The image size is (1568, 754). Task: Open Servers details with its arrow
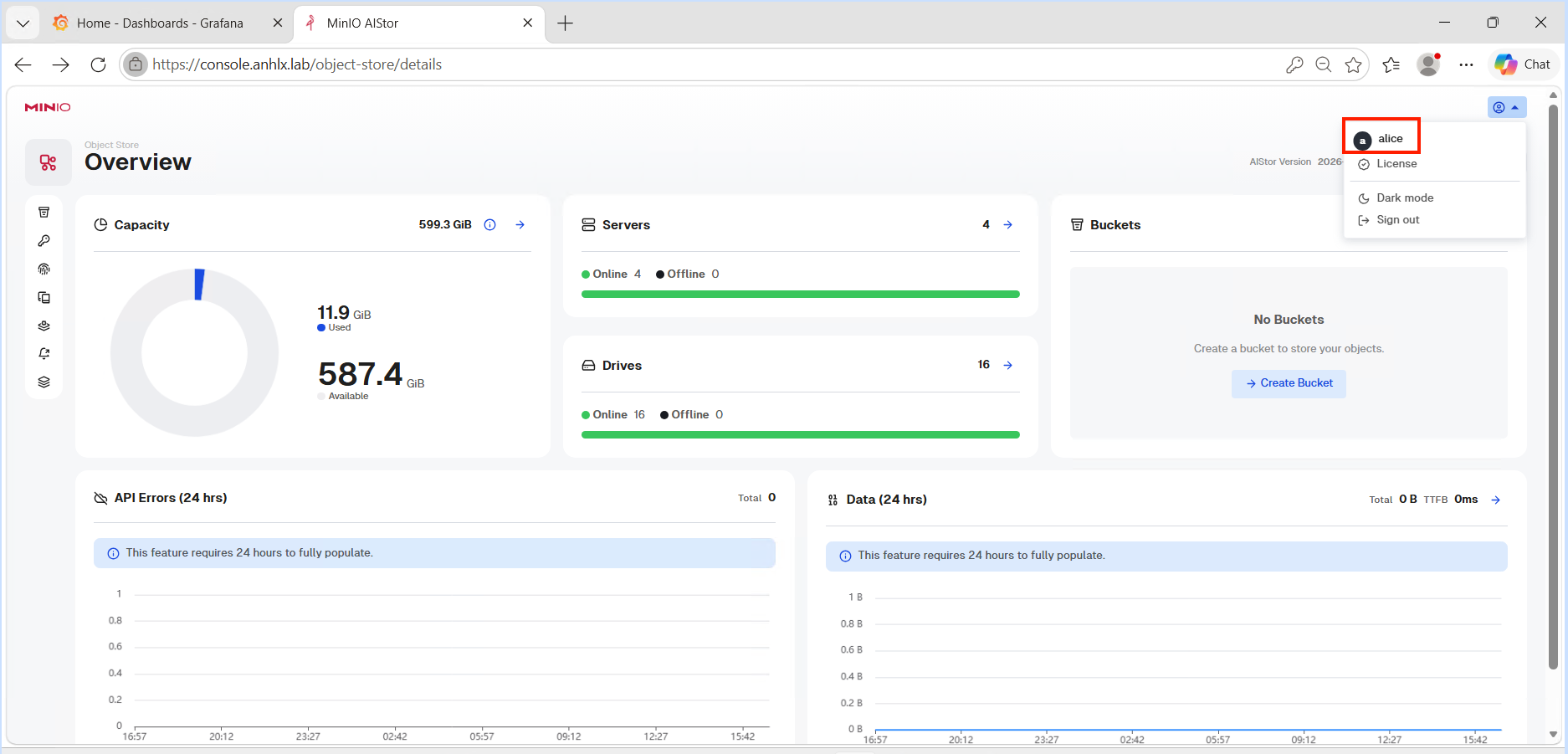pyautogui.click(x=1008, y=224)
